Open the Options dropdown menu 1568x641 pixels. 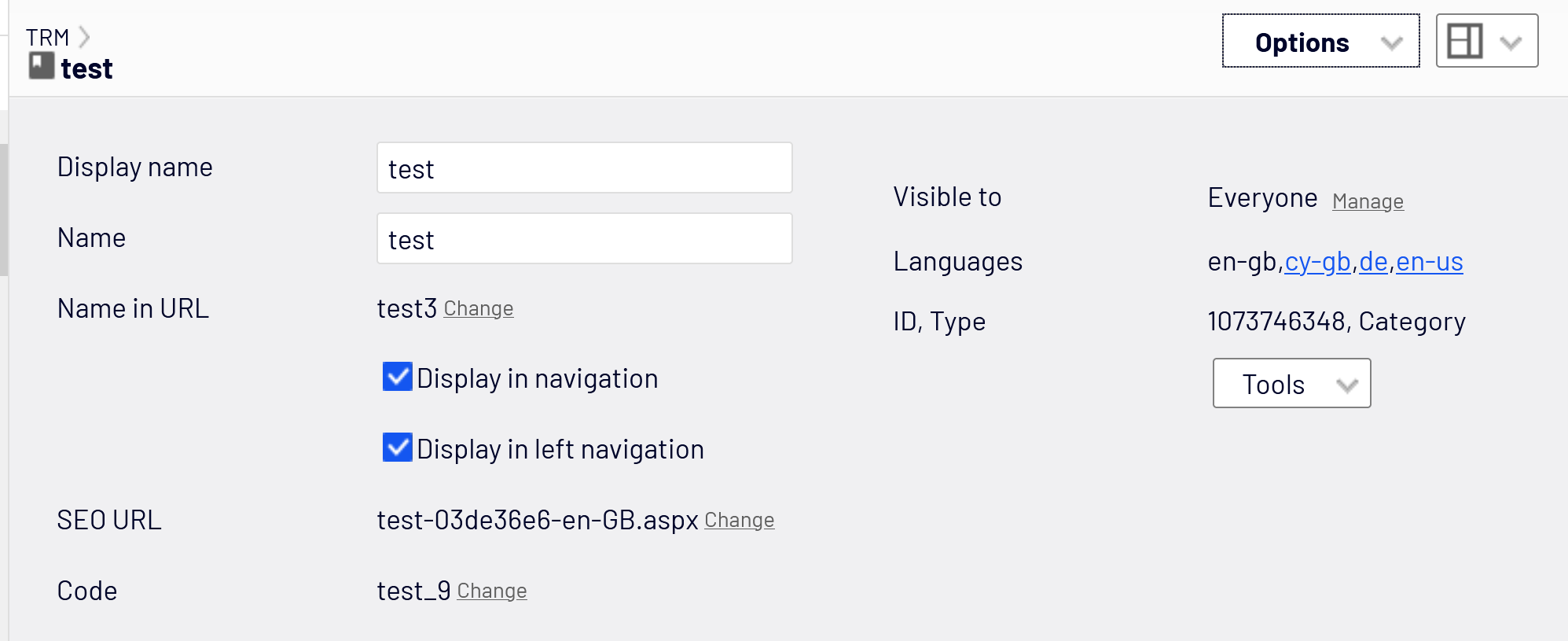pos(1320,42)
